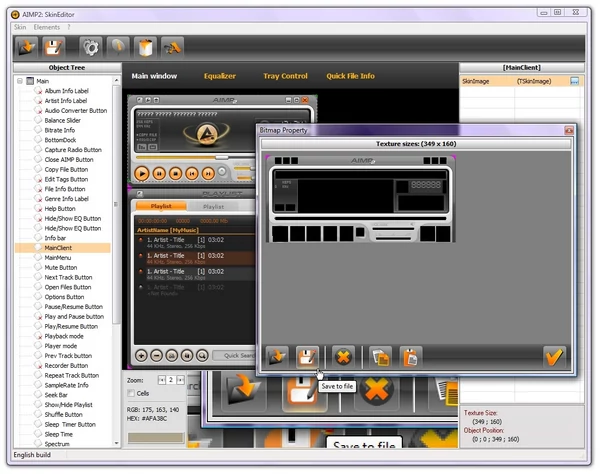This screenshot has width=600, height=474.
Task: Click the picked color swatch below HEX value
Action: 156,438
